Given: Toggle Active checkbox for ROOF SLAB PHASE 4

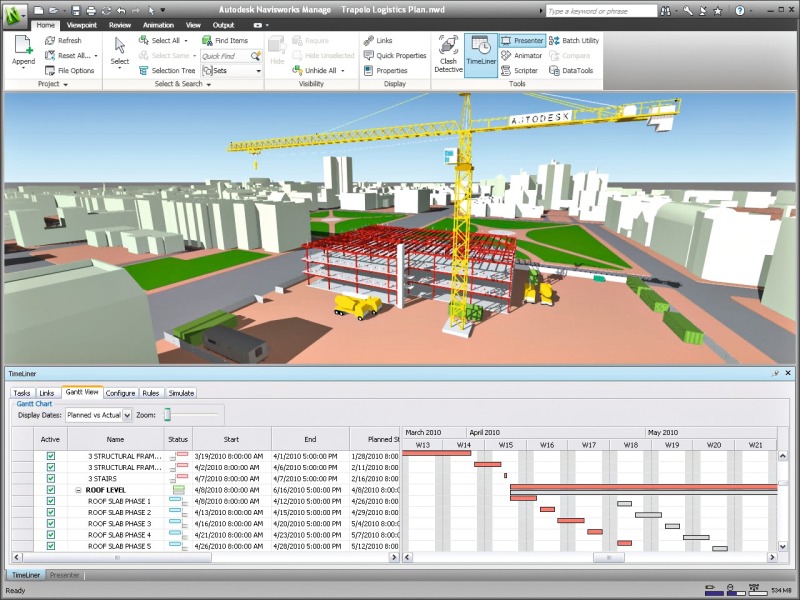Looking at the screenshot, I should pos(51,535).
